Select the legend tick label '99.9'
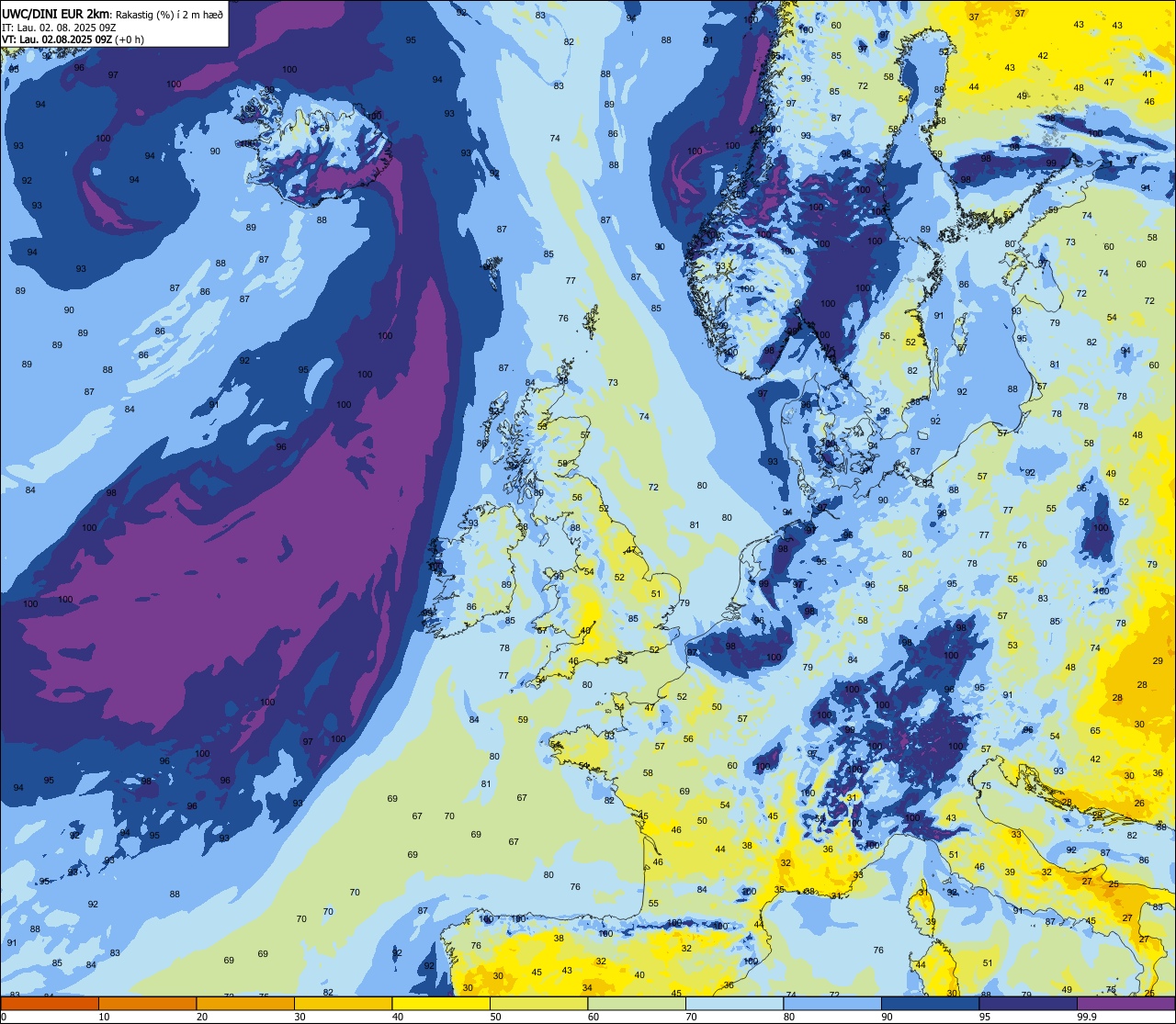Image resolution: width=1176 pixels, height=1024 pixels. coord(1087,1017)
